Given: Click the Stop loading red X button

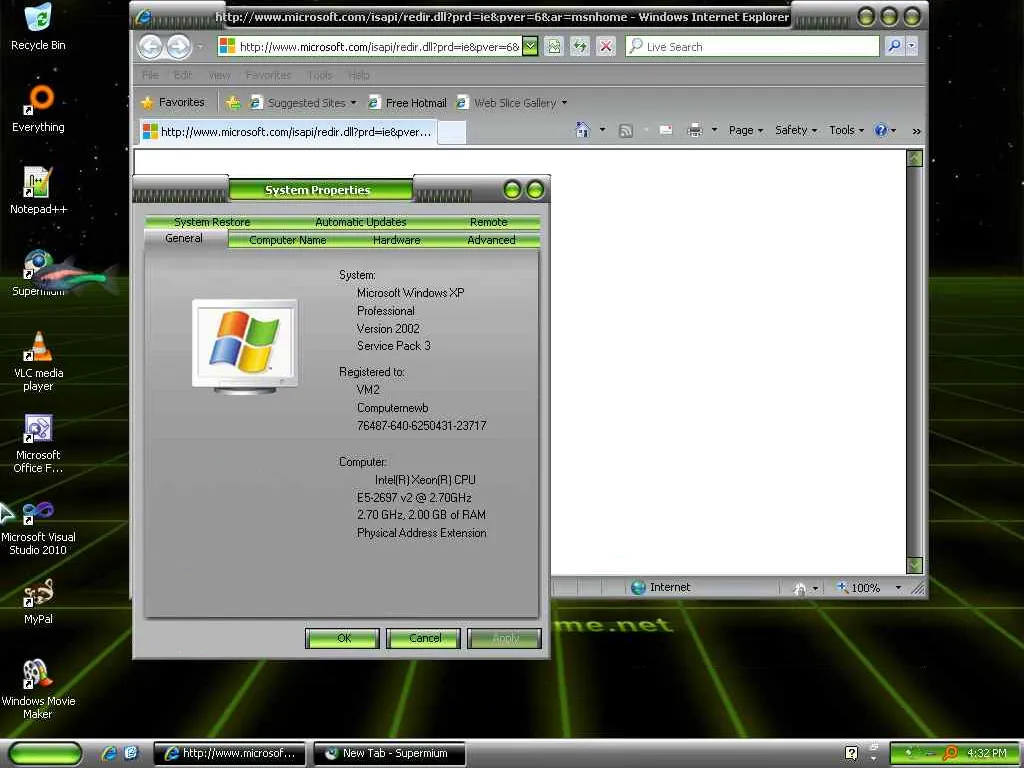Looking at the screenshot, I should (x=606, y=46).
